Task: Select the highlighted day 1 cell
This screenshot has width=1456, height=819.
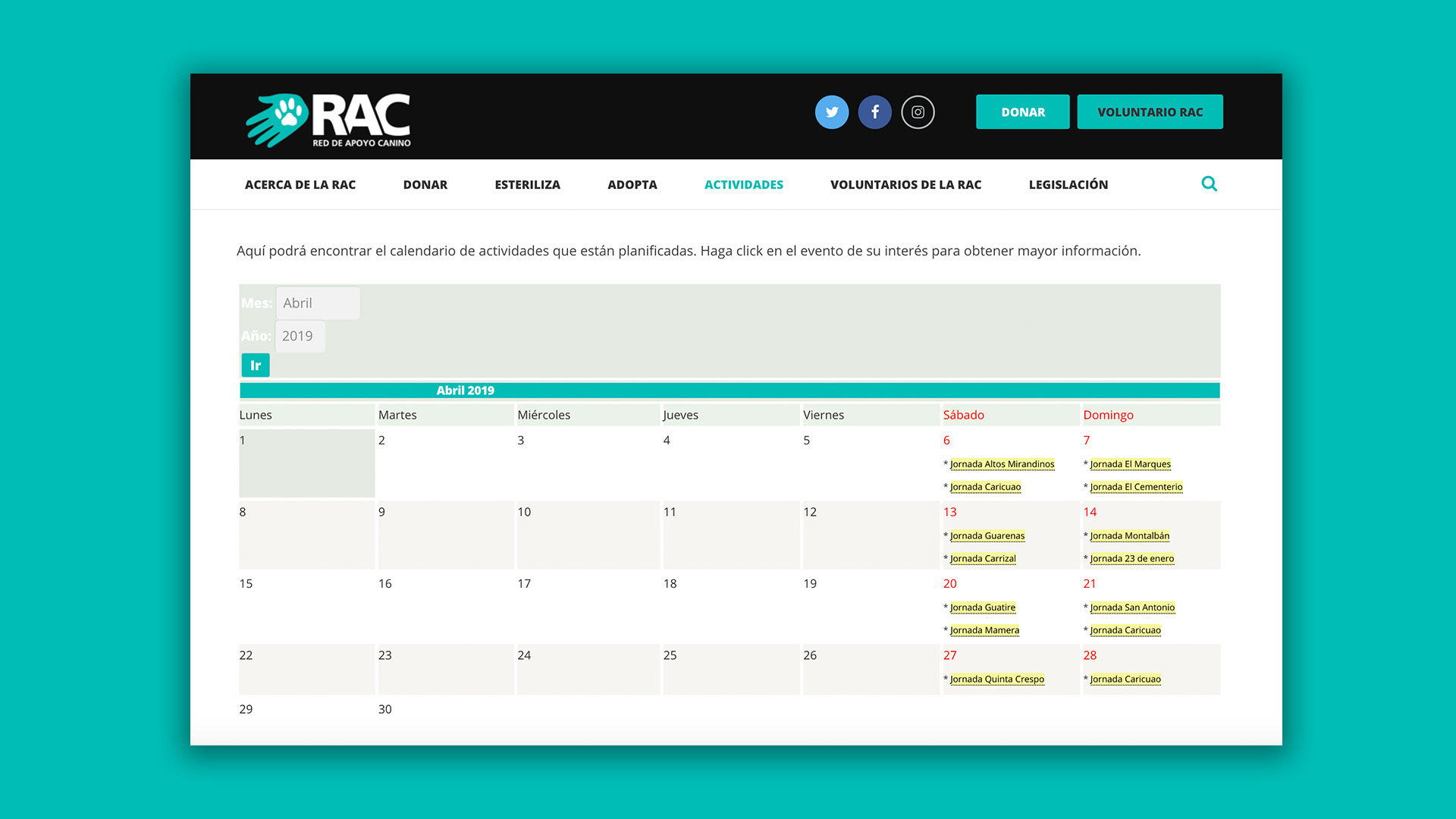Action: tap(307, 463)
